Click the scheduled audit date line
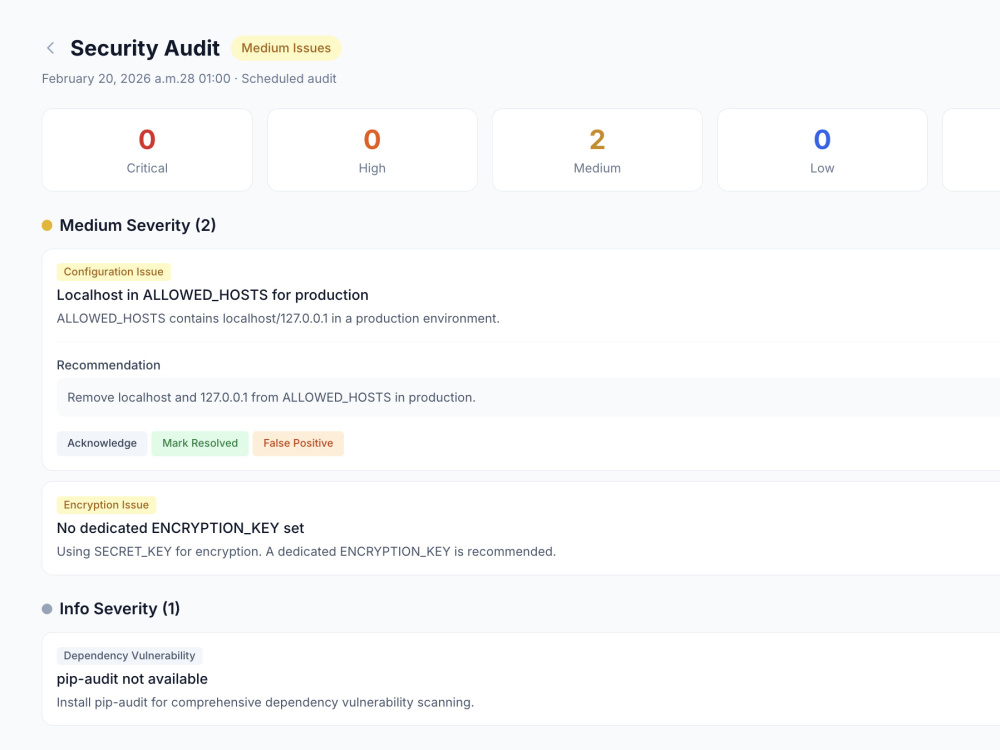The height and width of the screenshot is (750, 1000). click(189, 78)
